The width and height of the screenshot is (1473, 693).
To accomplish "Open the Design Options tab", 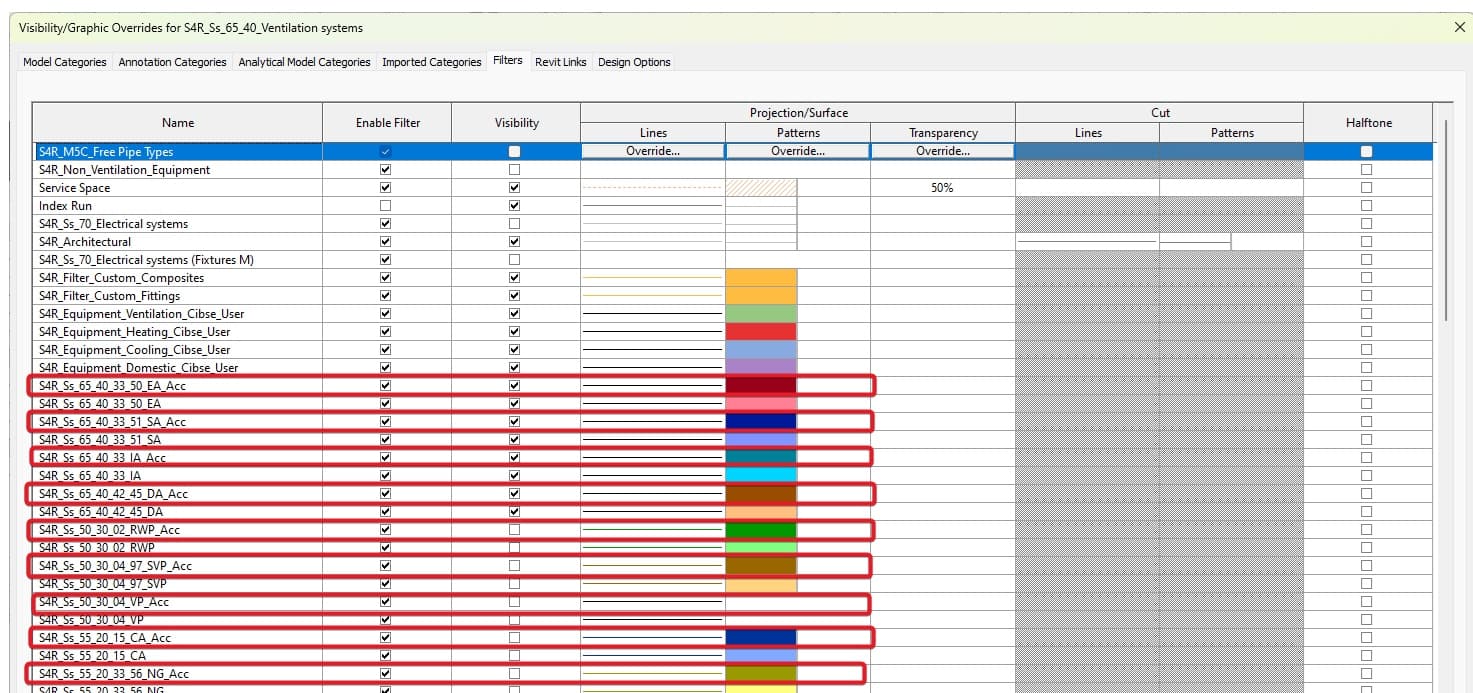I will tap(634, 62).
